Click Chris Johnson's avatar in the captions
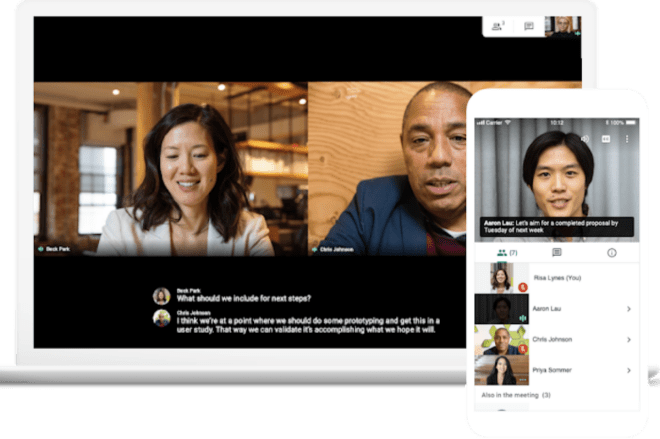Screen dimensions: 660x439 [x=161, y=317]
